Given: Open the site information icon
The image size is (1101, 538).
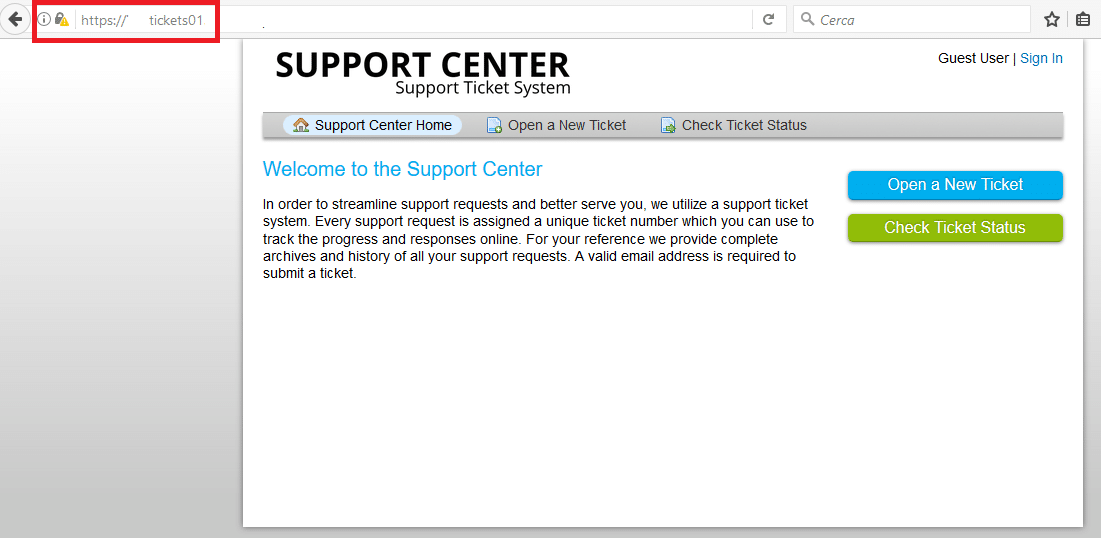Looking at the screenshot, I should [x=44, y=20].
